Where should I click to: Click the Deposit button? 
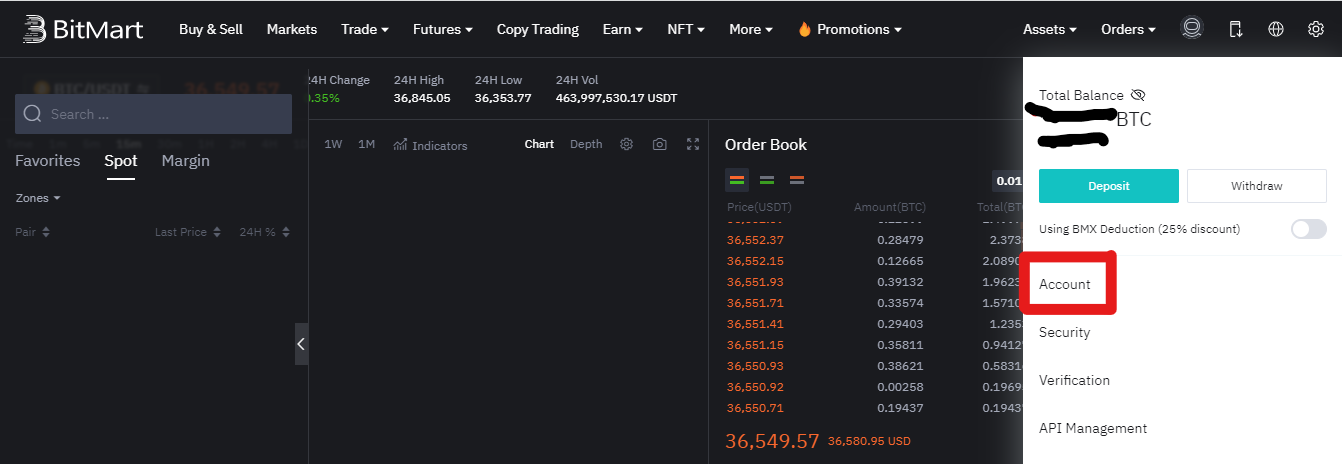pyautogui.click(x=1109, y=186)
